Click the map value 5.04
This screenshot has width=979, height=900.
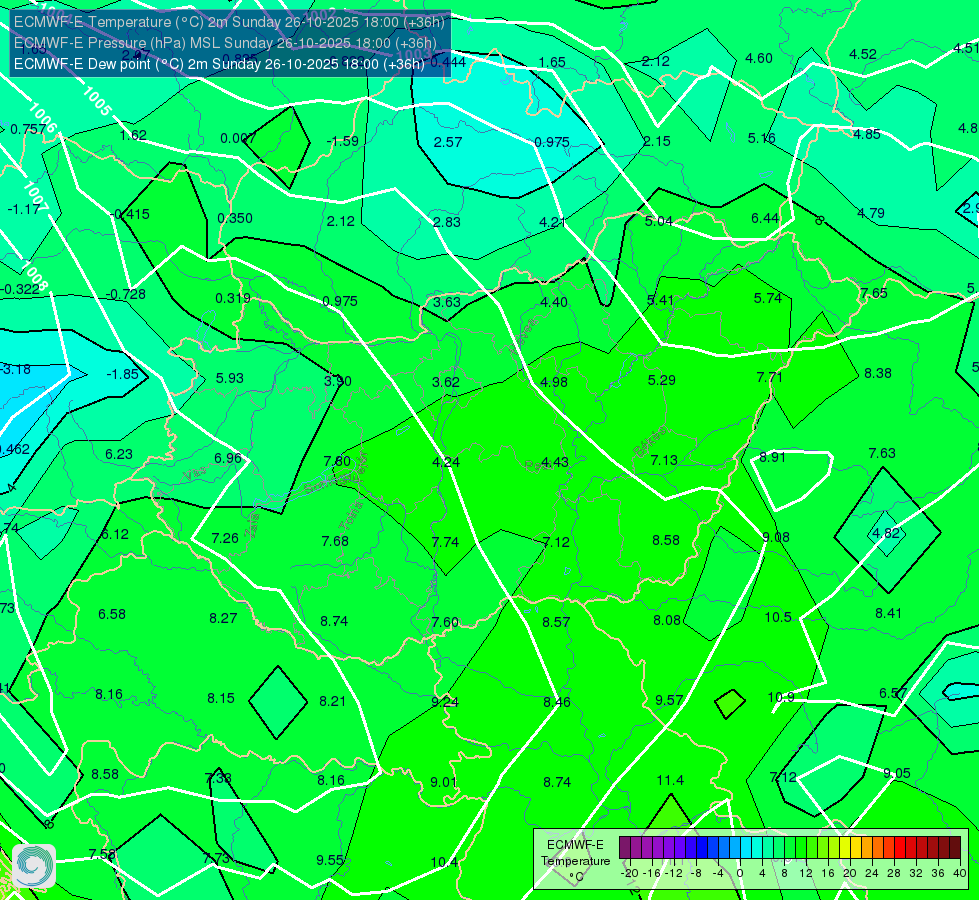(659, 221)
